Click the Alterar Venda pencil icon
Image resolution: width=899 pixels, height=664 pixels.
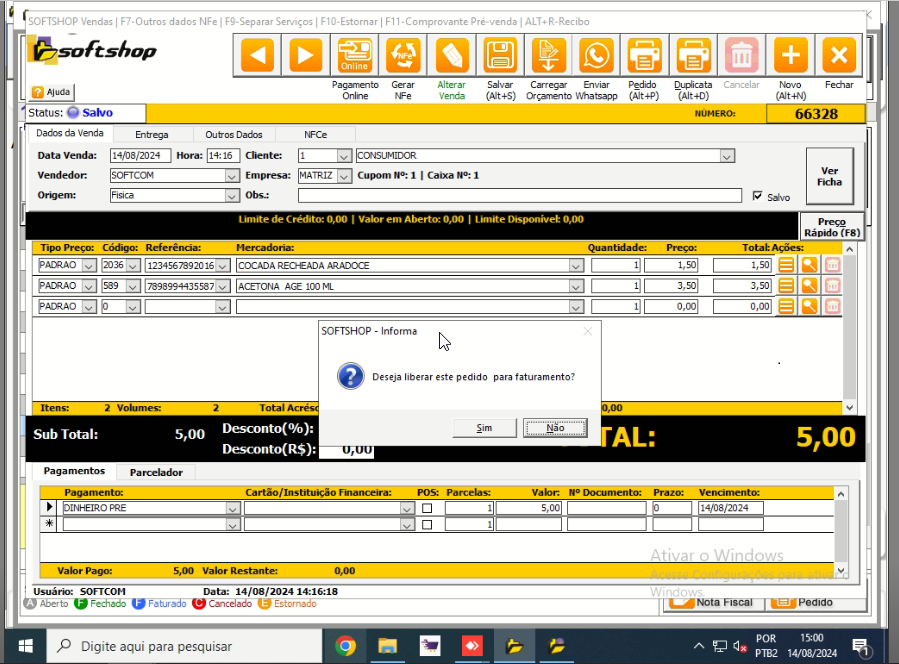pyautogui.click(x=451, y=55)
